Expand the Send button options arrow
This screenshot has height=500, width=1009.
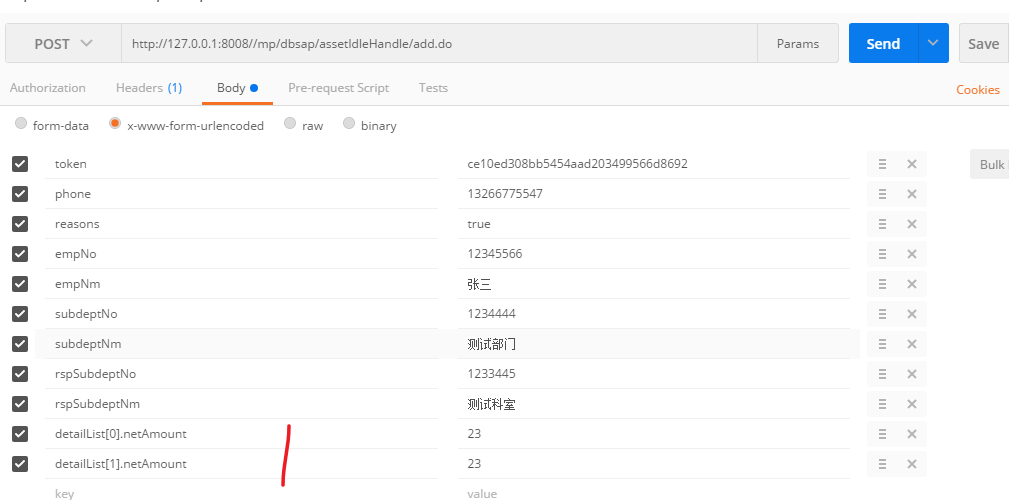pos(933,43)
